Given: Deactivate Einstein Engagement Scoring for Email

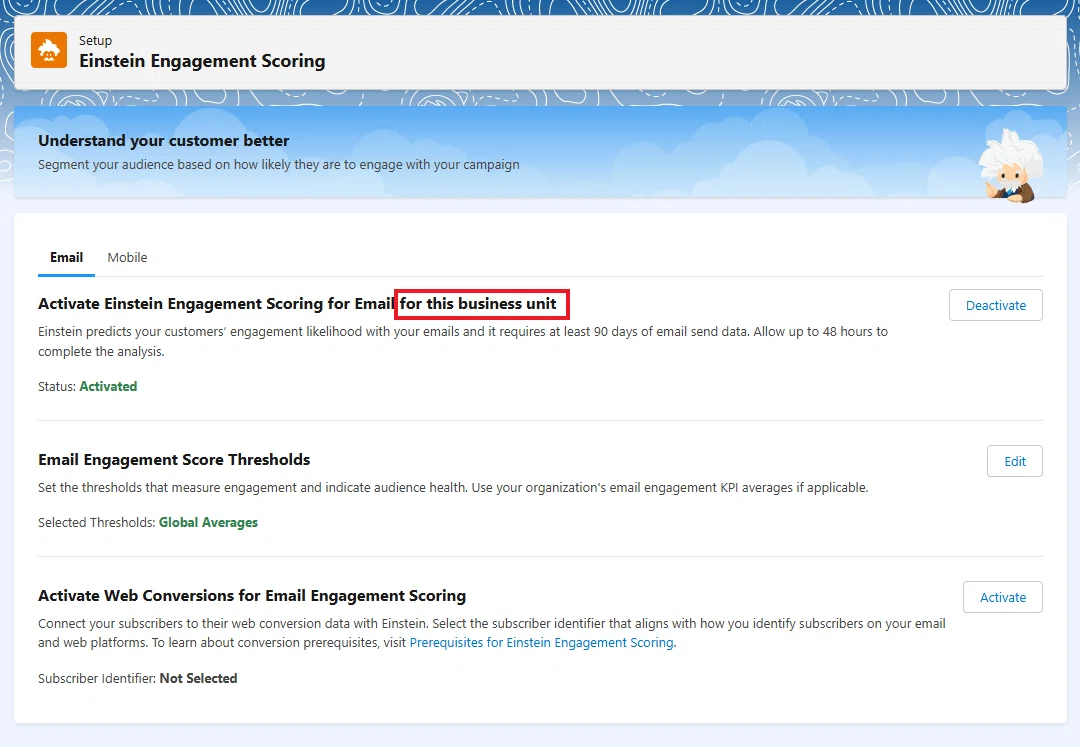Looking at the screenshot, I should pyautogui.click(x=995, y=305).
